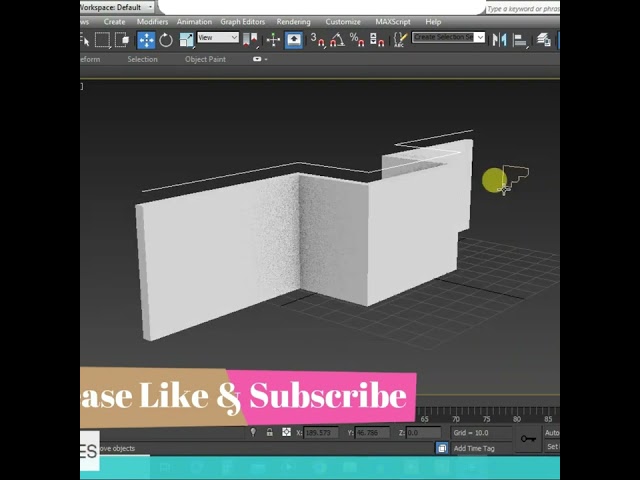The height and width of the screenshot is (480, 640).
Task: Switch to the Selection ribbon tab
Action: pyautogui.click(x=142, y=59)
